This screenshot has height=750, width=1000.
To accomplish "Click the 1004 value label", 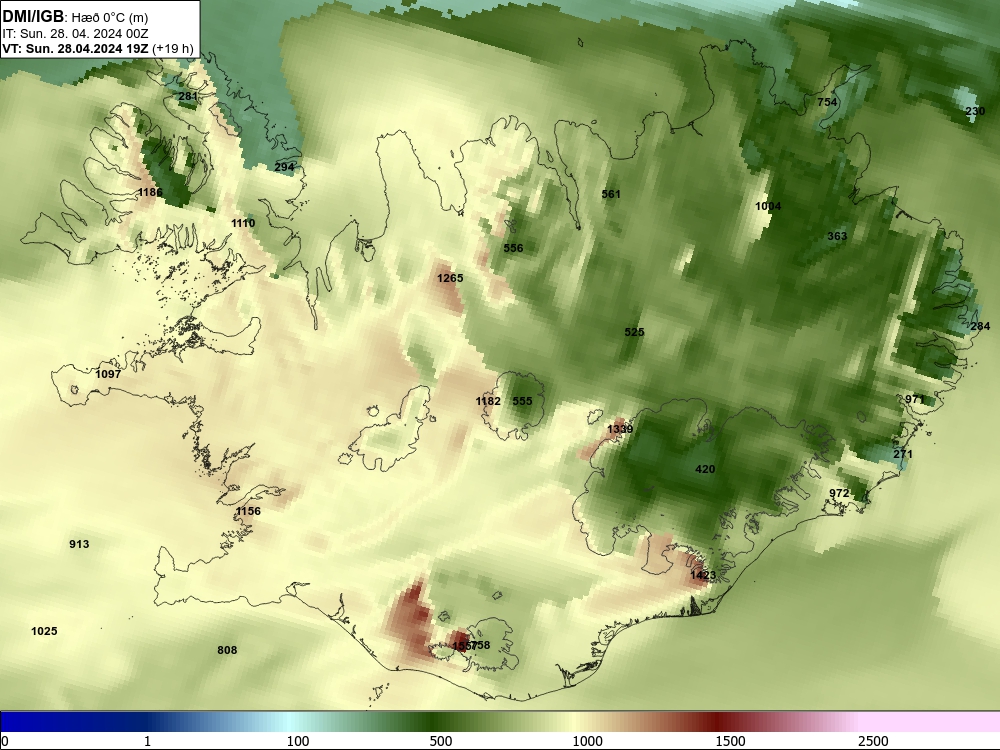I will (x=768, y=206).
